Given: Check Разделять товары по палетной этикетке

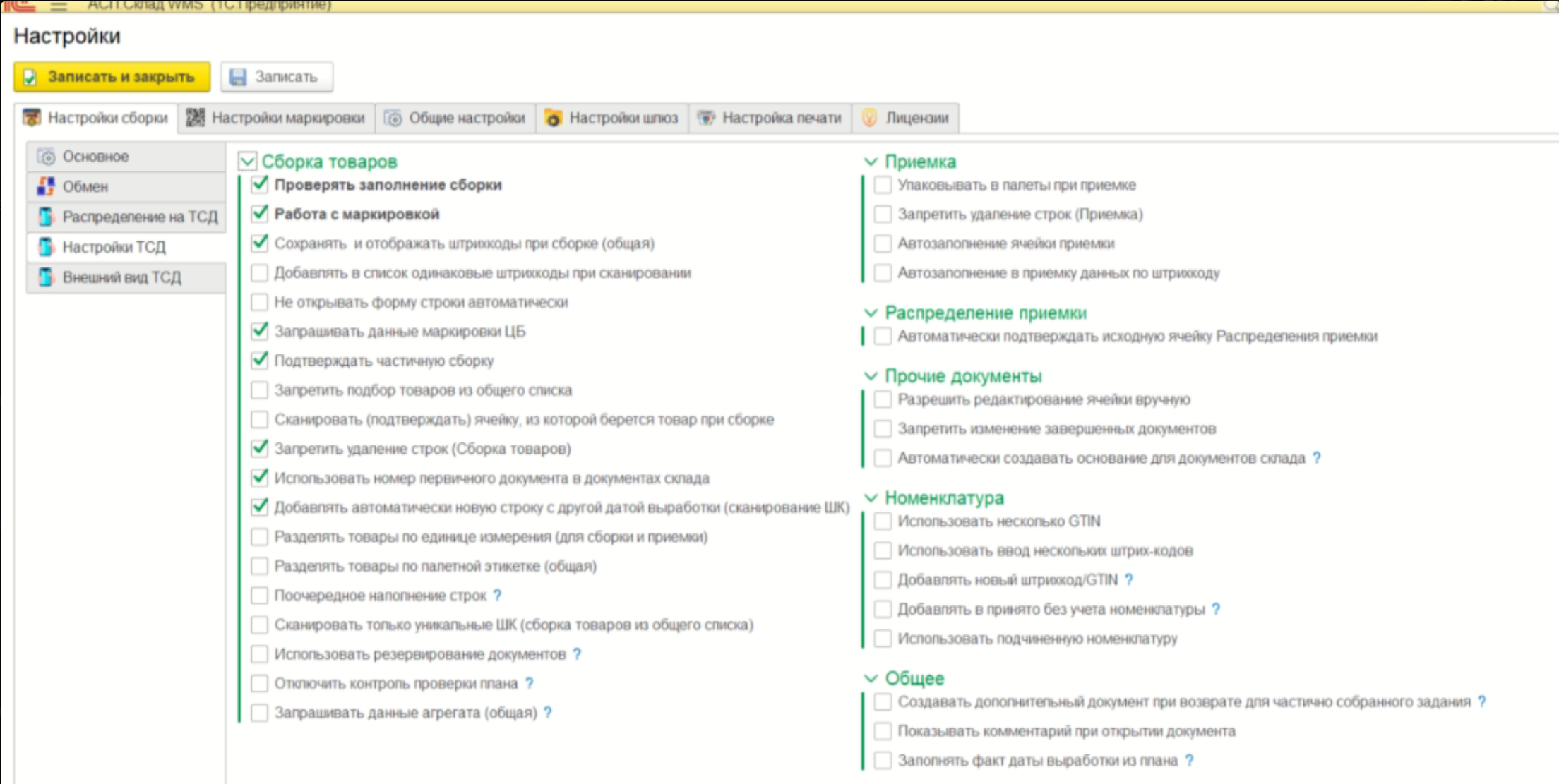Looking at the screenshot, I should [260, 566].
